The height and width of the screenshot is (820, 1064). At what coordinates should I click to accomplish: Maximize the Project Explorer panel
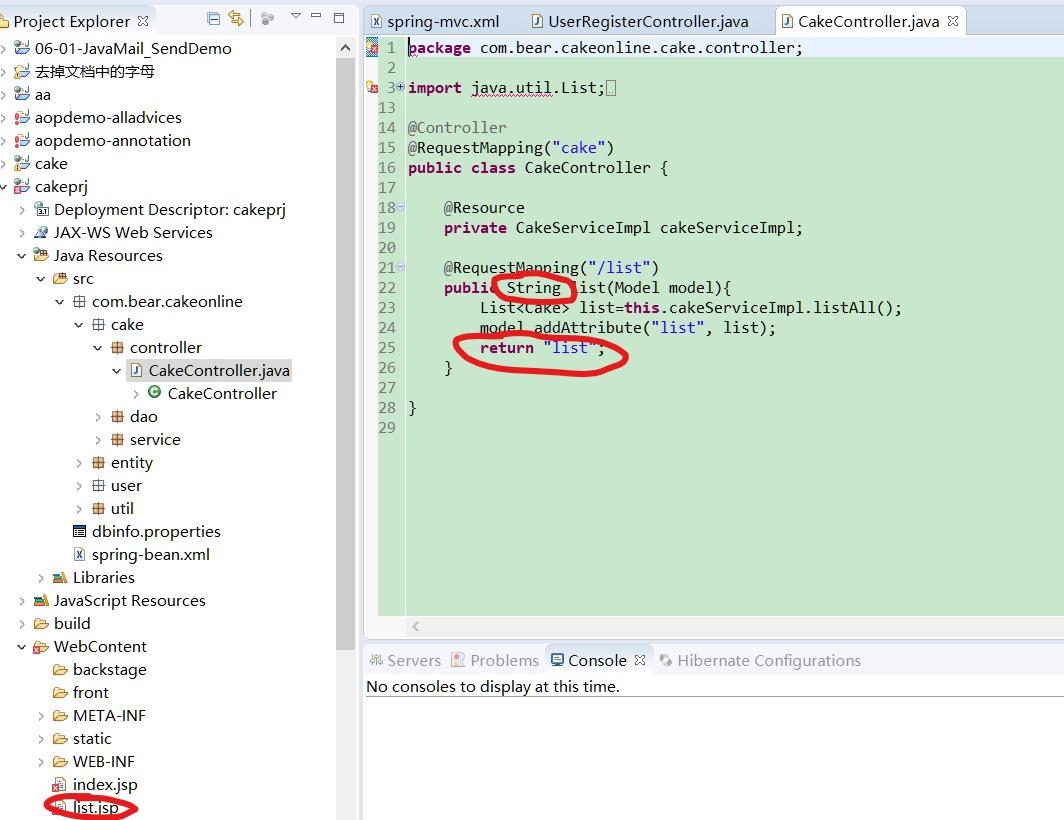coord(339,18)
